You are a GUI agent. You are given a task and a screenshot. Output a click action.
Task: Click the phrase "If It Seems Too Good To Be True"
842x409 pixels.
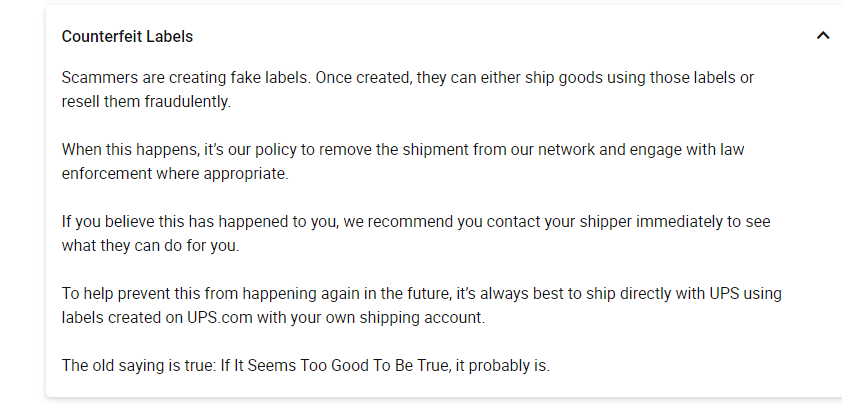(334, 366)
